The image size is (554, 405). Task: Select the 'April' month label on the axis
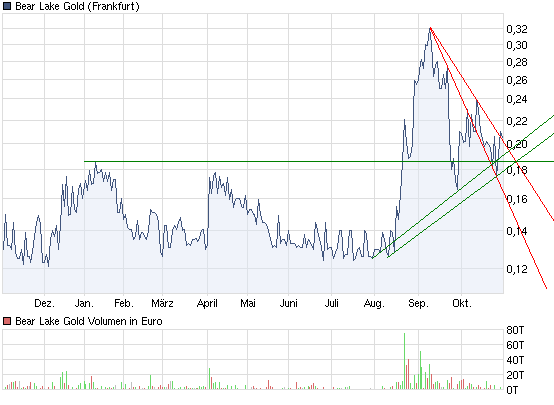tap(207, 304)
